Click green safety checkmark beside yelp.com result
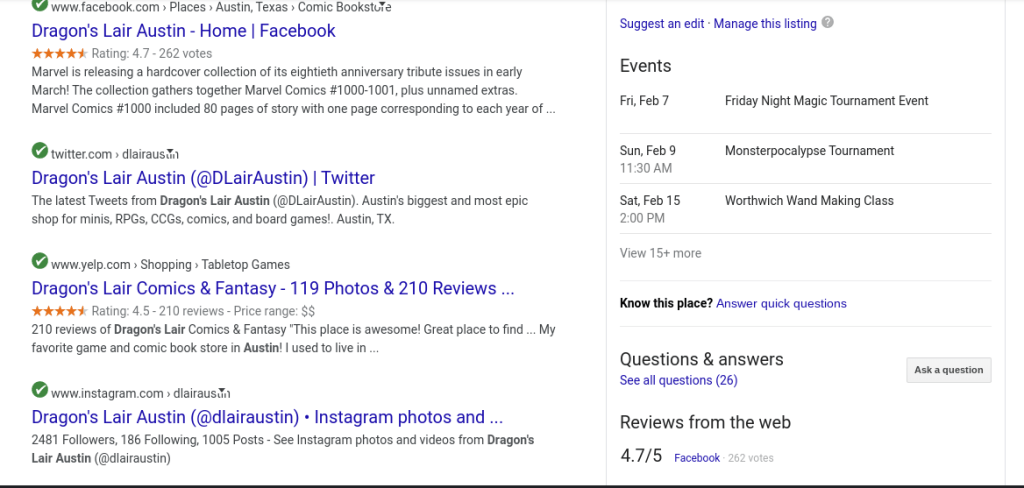 (40, 263)
